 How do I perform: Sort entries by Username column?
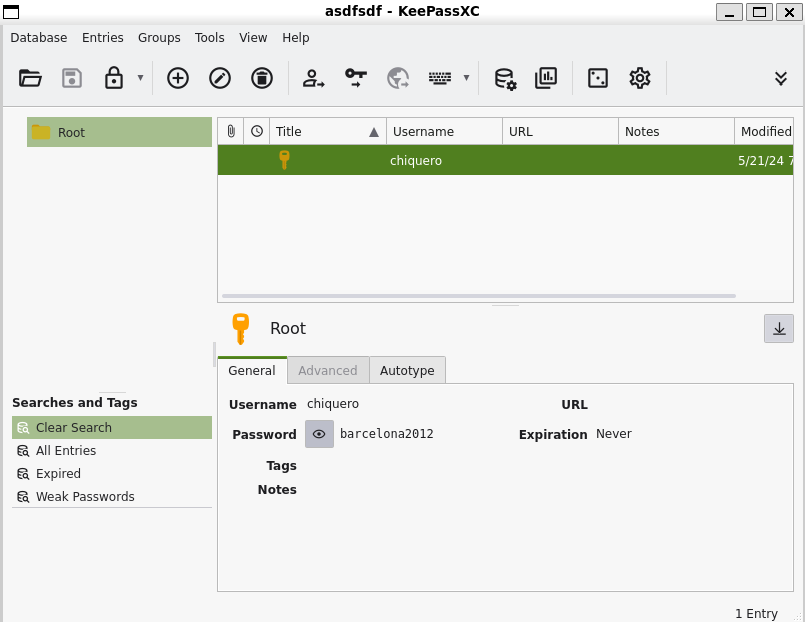coord(445,131)
